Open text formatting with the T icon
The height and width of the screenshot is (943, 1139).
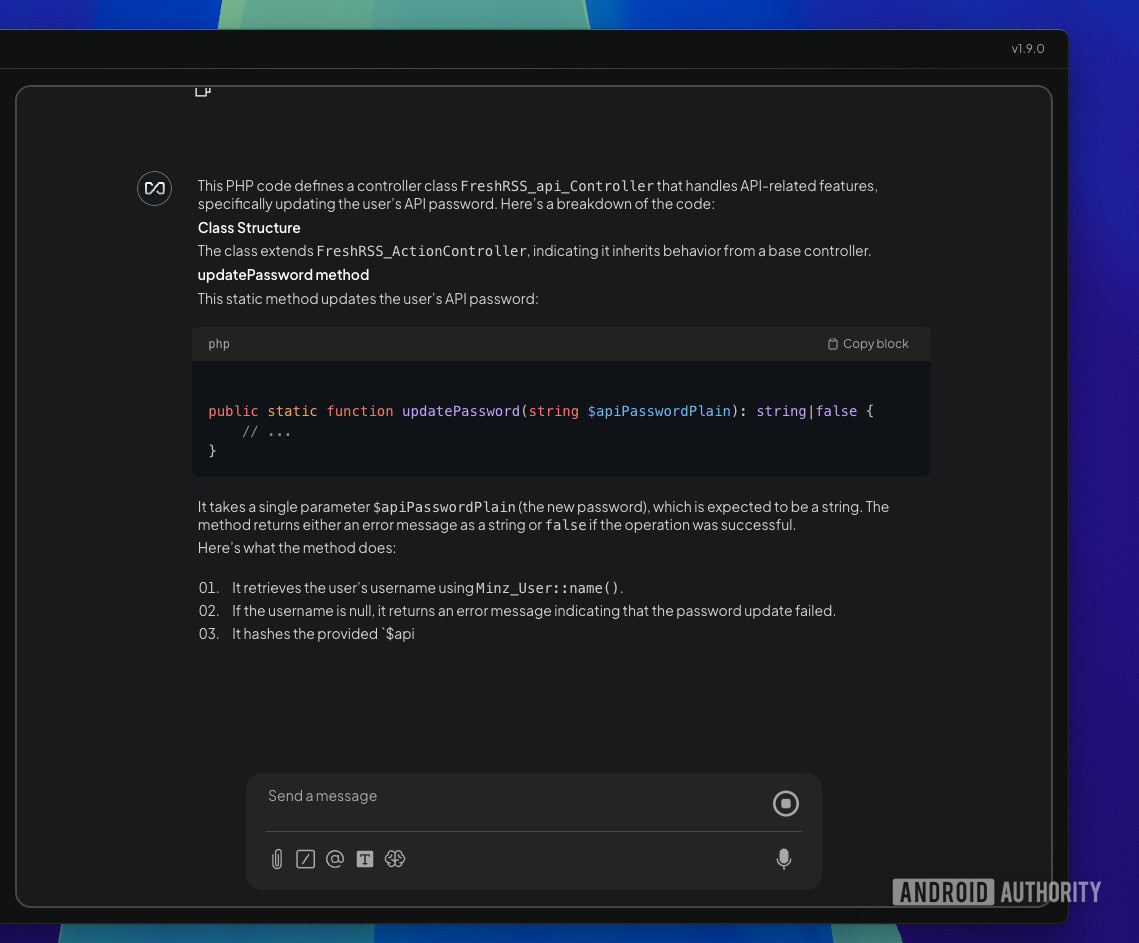click(x=365, y=859)
